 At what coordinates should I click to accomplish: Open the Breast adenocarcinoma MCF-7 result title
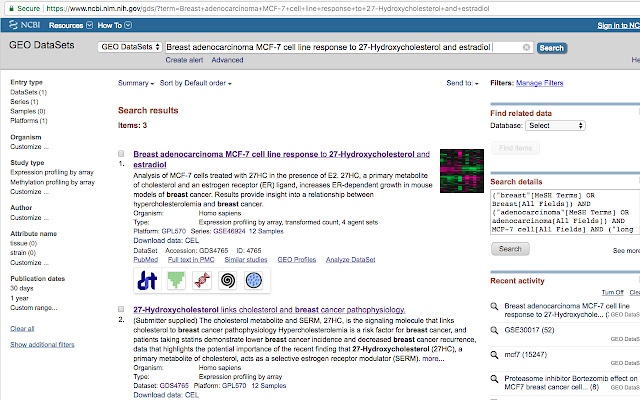point(281,159)
